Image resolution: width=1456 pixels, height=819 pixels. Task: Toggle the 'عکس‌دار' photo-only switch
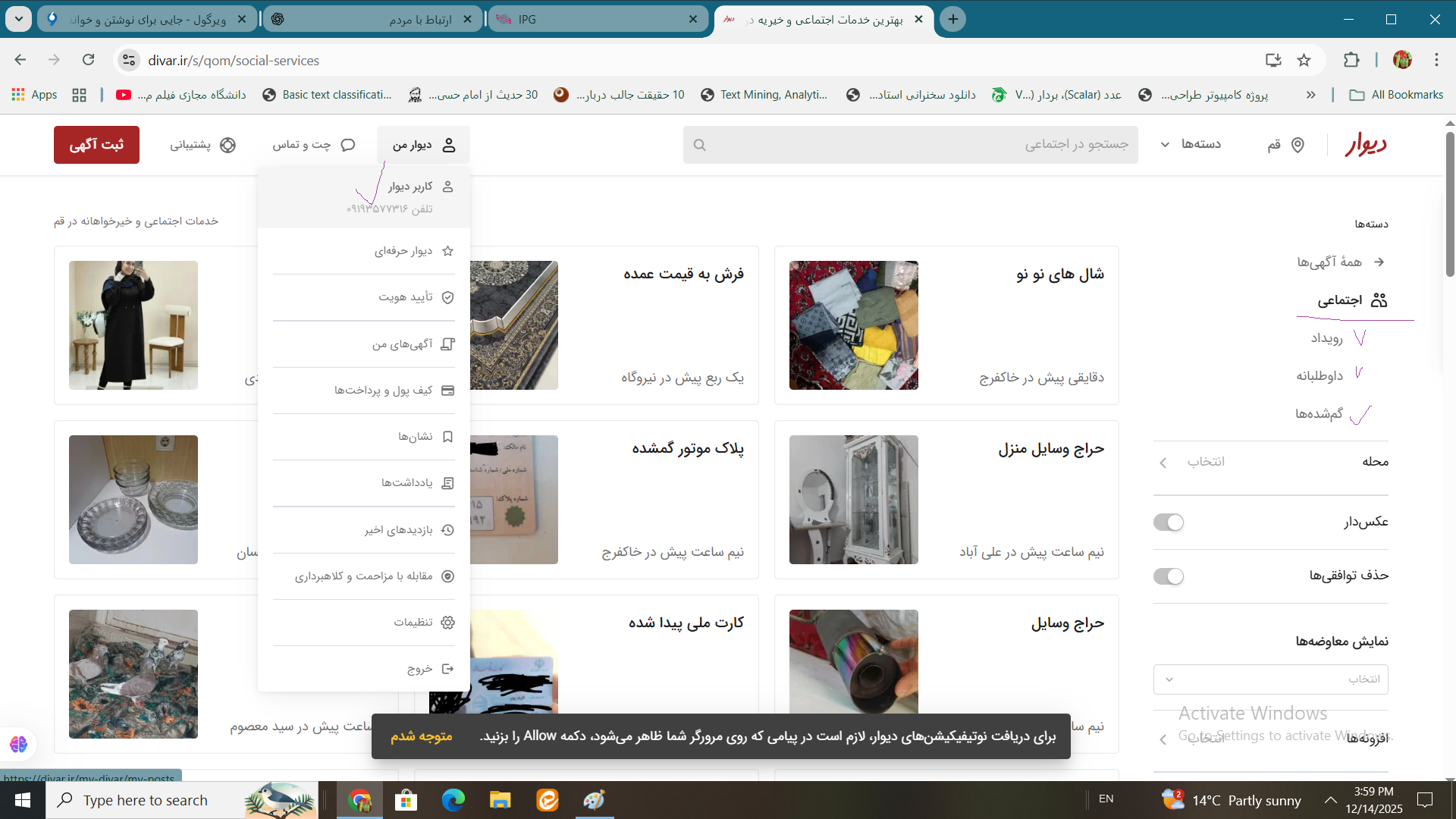tap(1168, 522)
